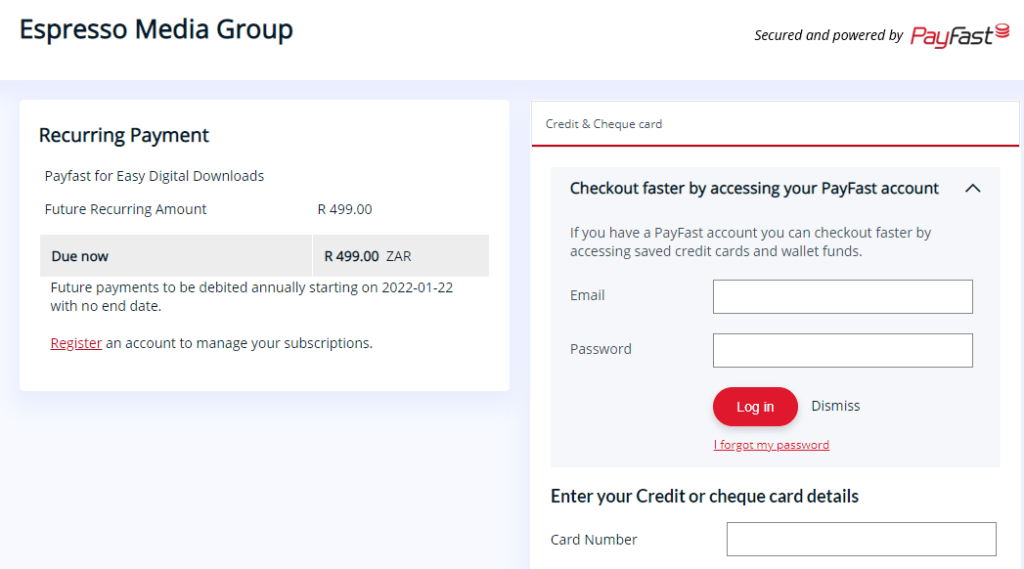The image size is (1024, 569).
Task: Click the Checkout faster section heading
Action: coord(754,188)
